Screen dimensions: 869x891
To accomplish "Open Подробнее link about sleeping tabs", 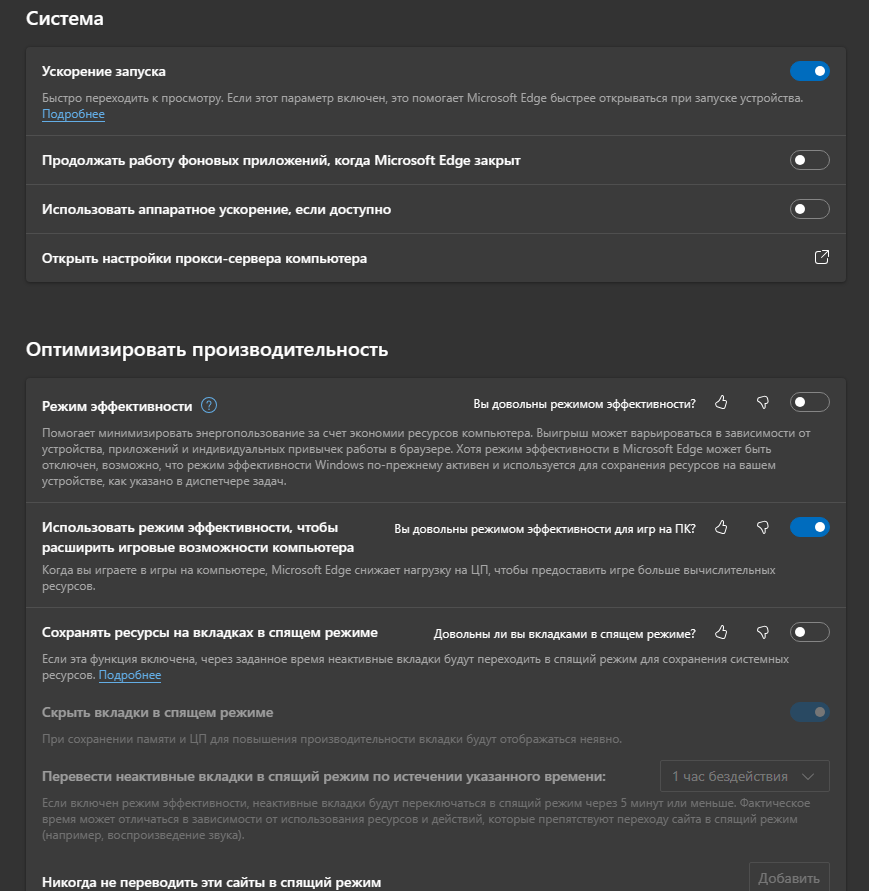I will 130,676.
